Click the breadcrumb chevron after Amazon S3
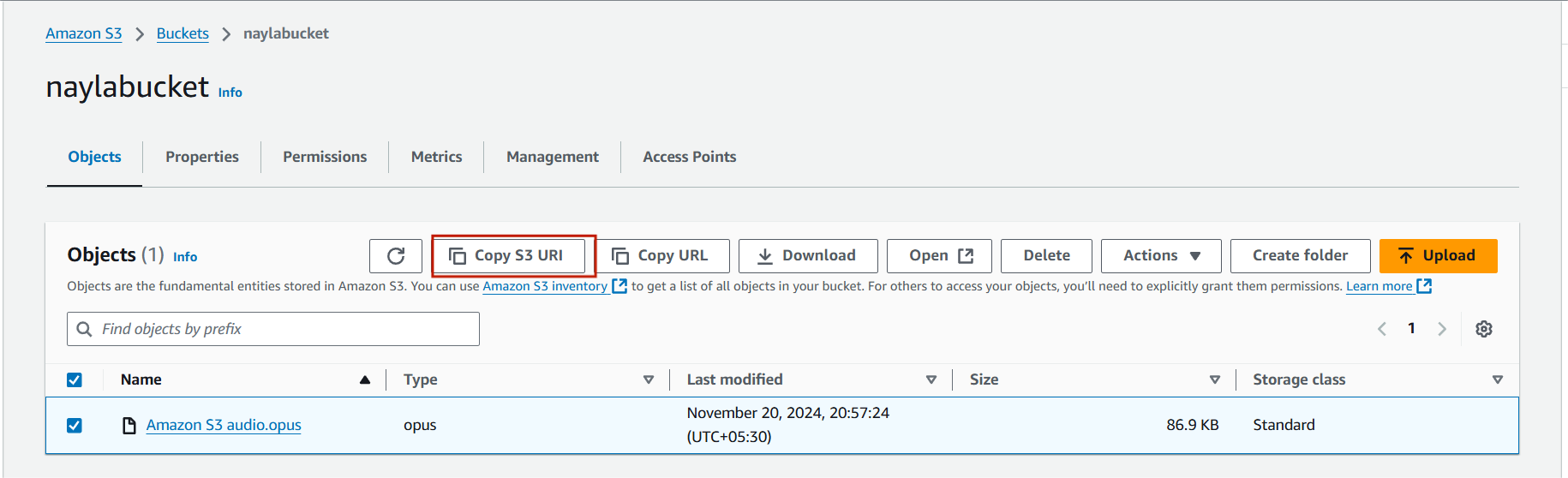 [x=140, y=34]
